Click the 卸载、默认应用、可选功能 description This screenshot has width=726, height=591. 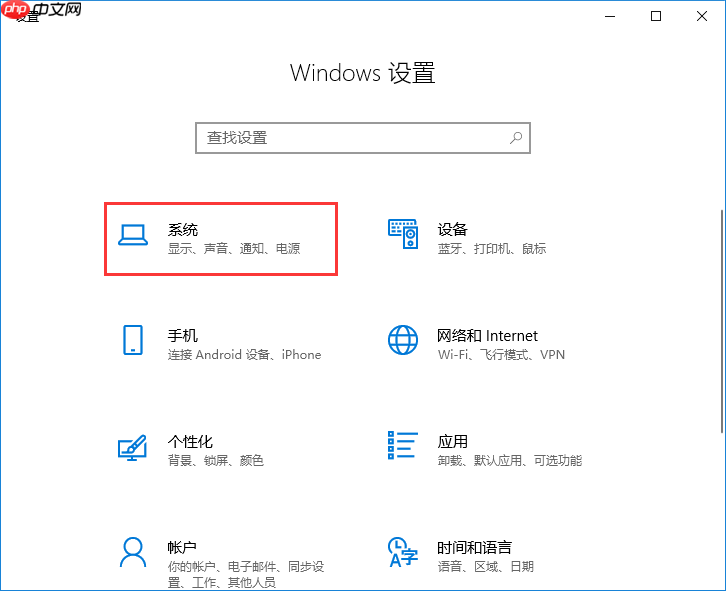coord(510,461)
